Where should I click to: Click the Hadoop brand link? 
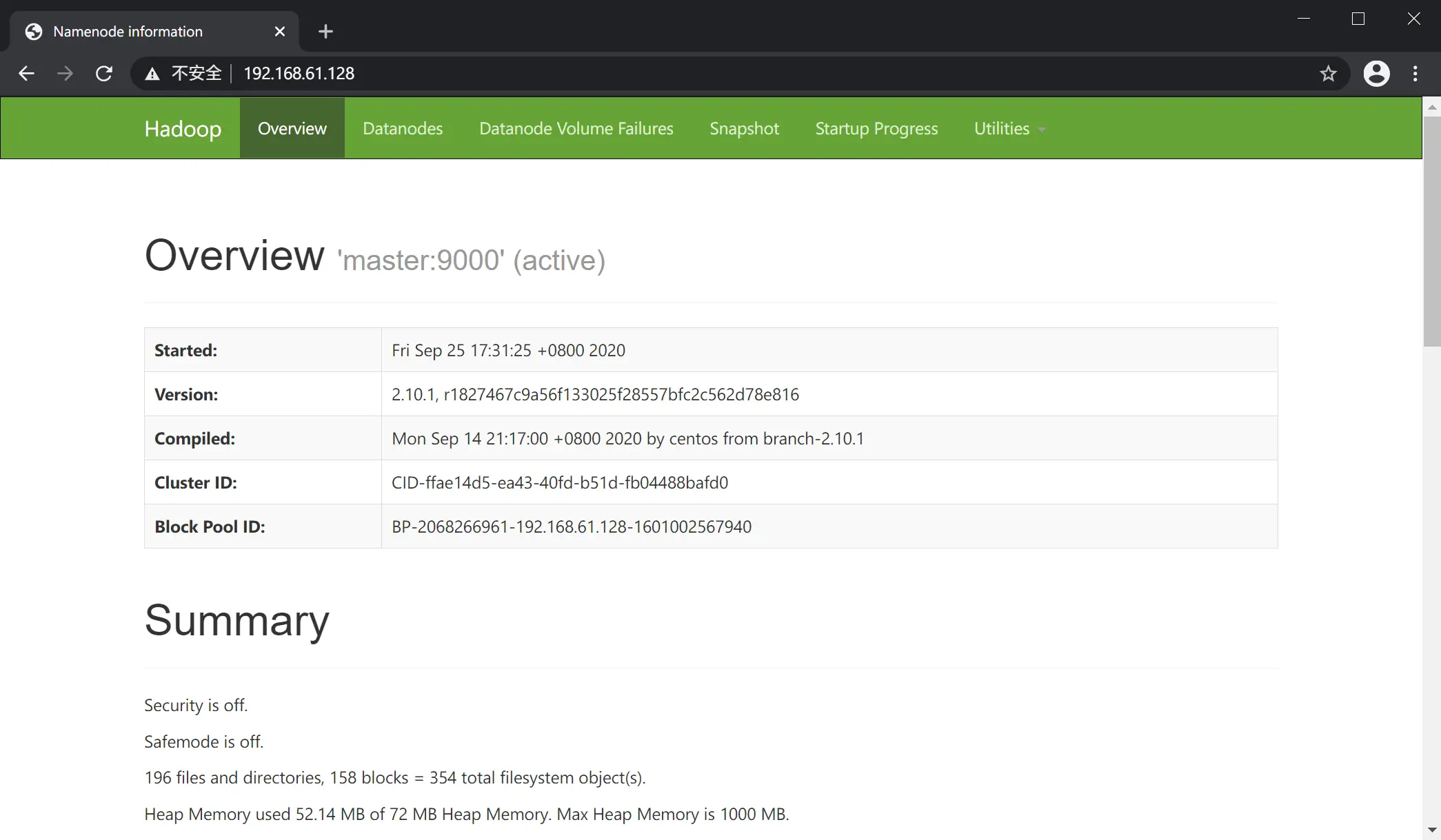pos(182,128)
